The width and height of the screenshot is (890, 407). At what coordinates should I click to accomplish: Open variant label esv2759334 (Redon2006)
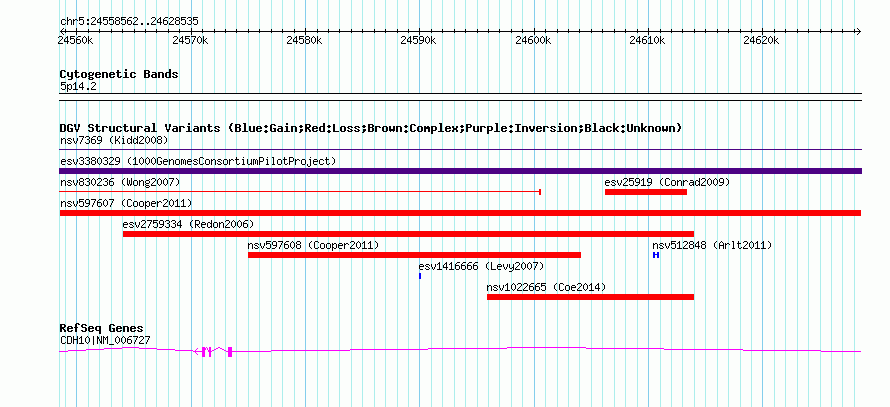[x=188, y=224]
